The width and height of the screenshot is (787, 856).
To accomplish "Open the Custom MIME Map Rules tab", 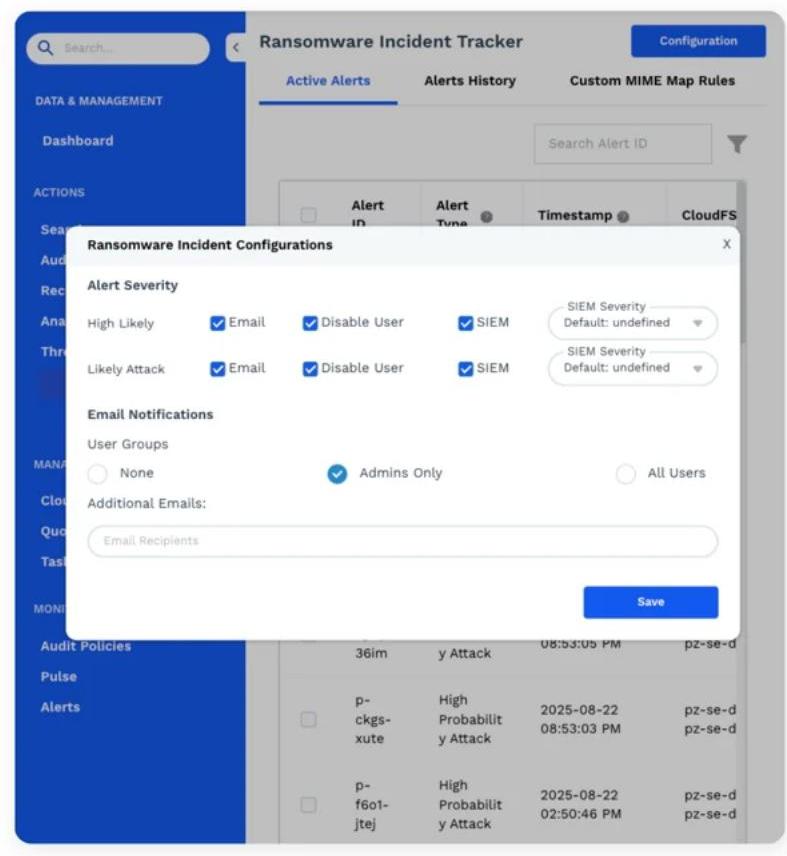I will [652, 81].
